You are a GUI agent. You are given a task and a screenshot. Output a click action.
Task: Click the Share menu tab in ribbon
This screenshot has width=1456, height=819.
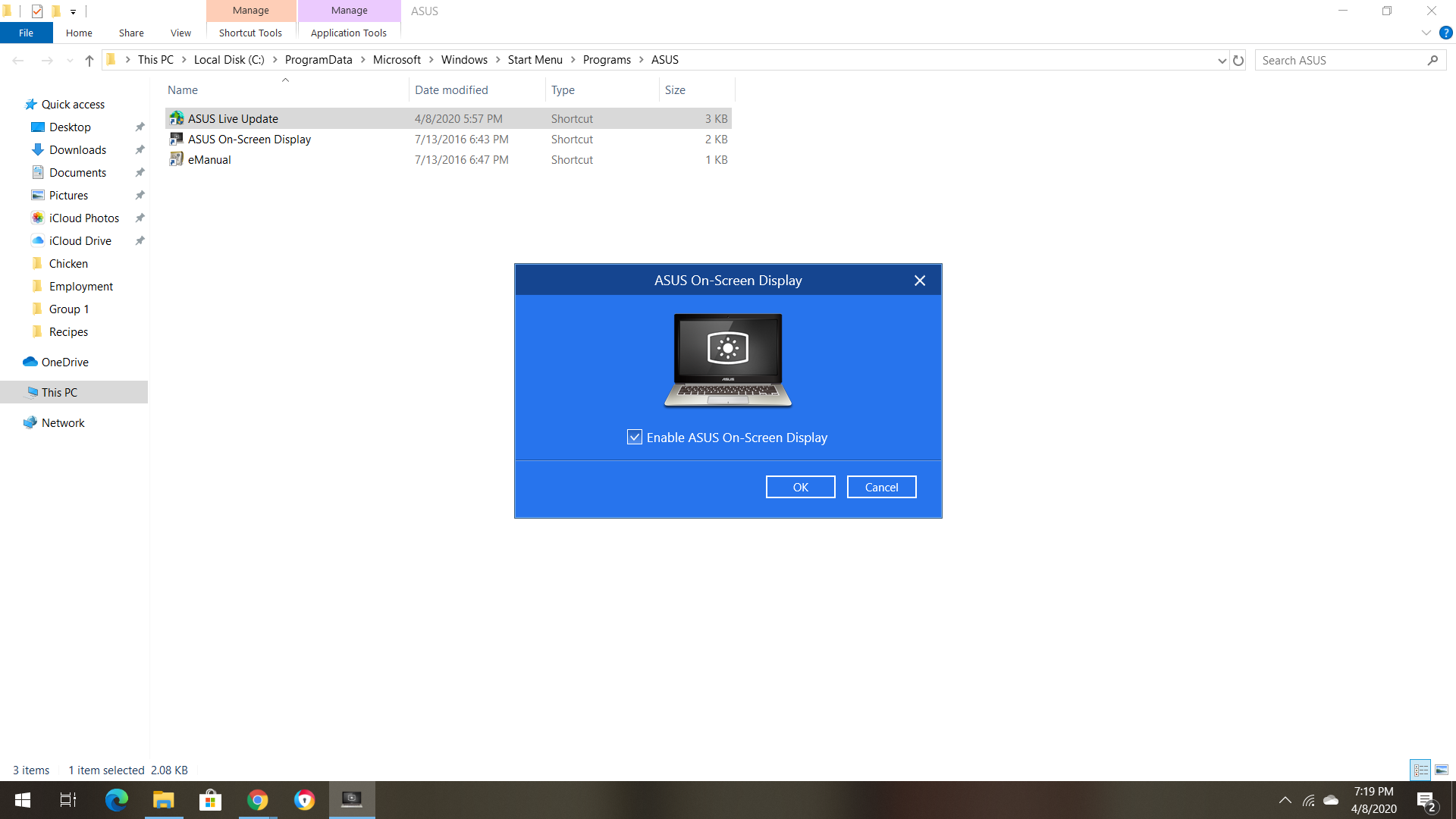pos(130,33)
